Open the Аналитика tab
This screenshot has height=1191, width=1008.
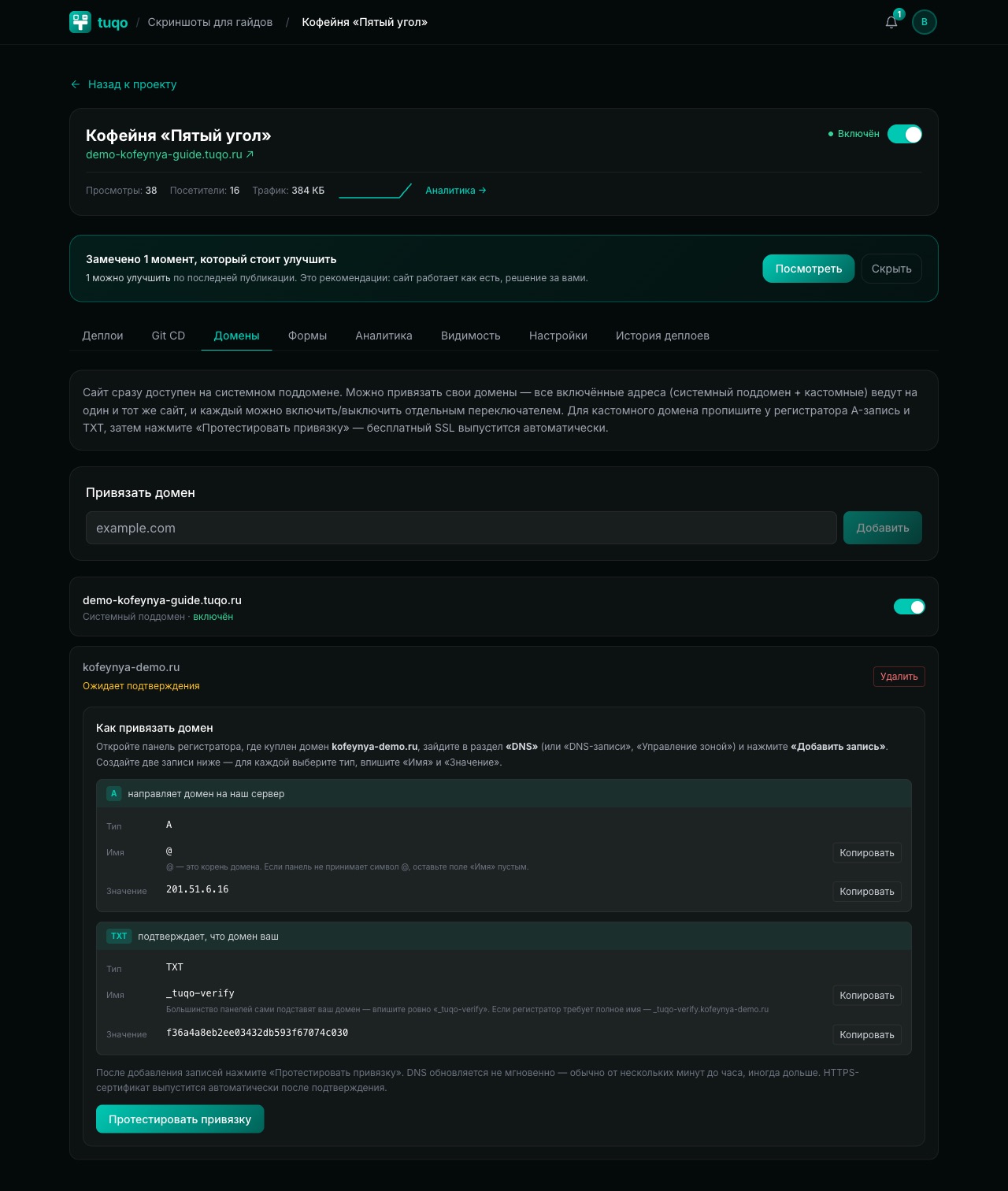pos(384,336)
